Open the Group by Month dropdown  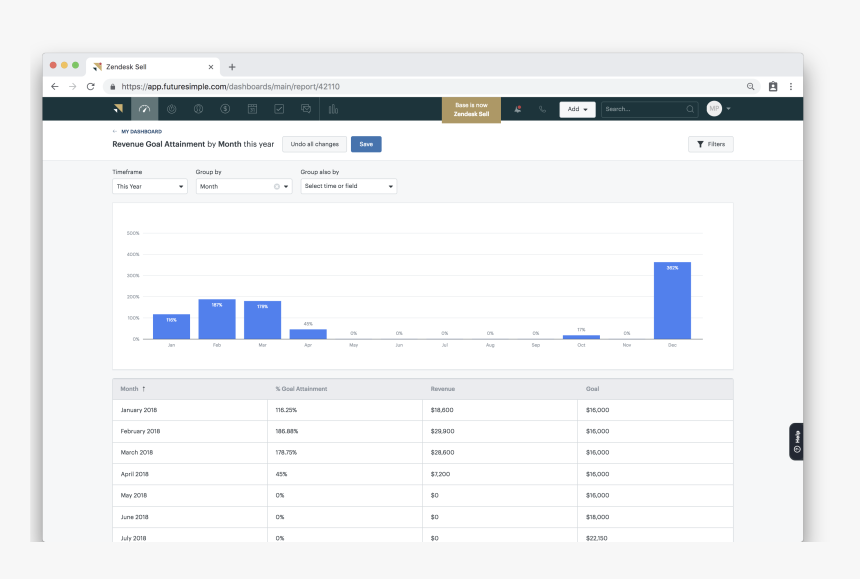(244, 186)
